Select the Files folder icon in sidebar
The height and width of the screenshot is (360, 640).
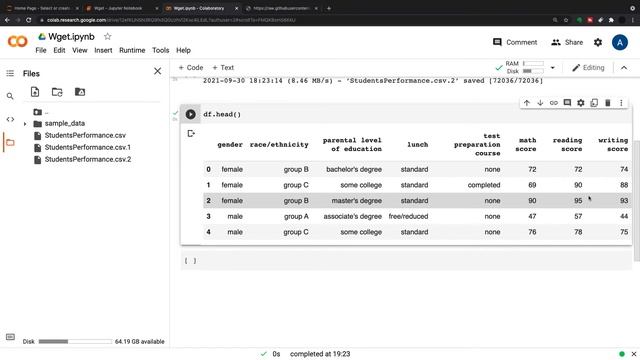(10, 142)
